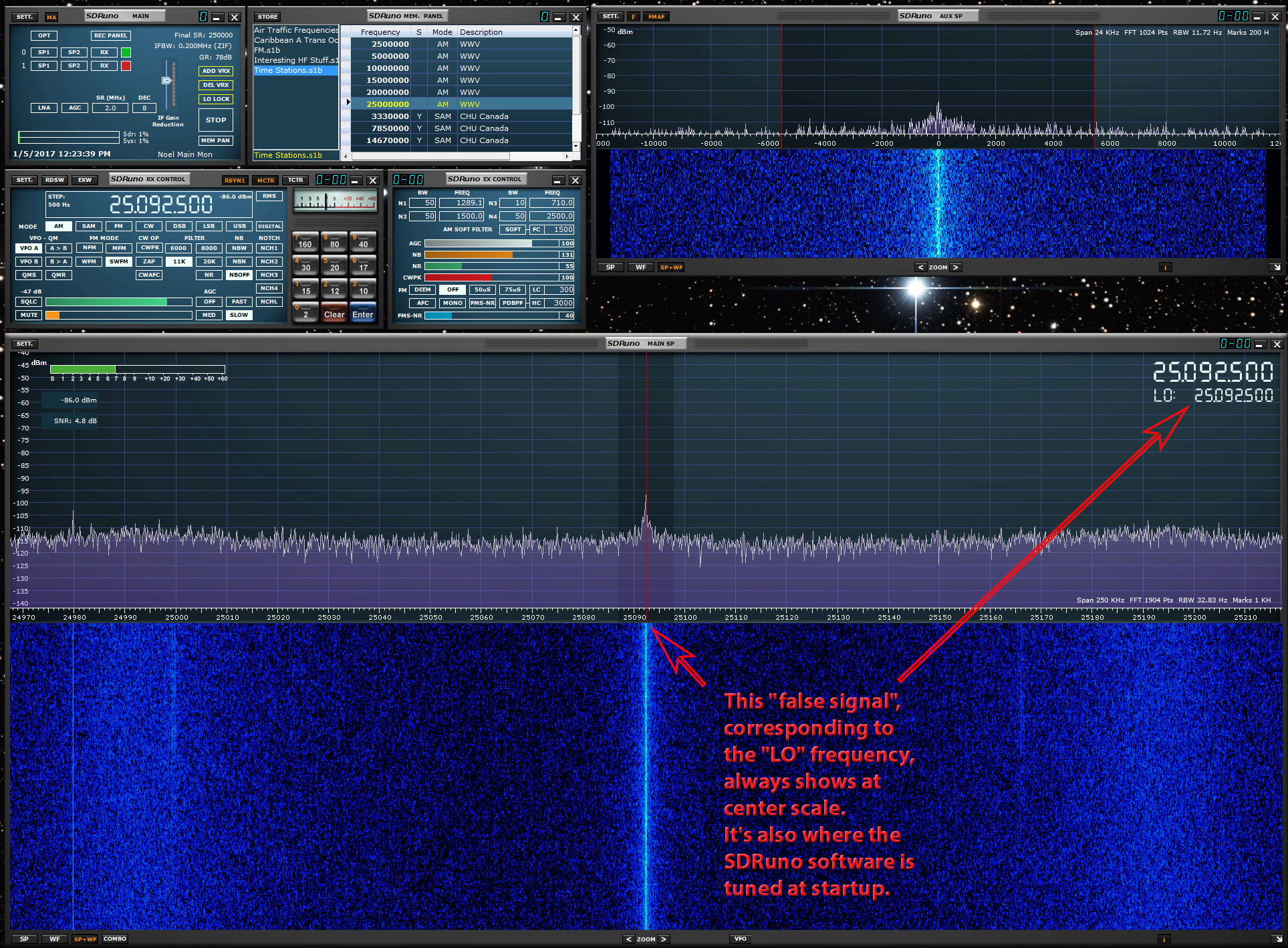Viewport: 1288px width, 948px height.
Task: Select 20 meter band button
Action: (x=334, y=265)
